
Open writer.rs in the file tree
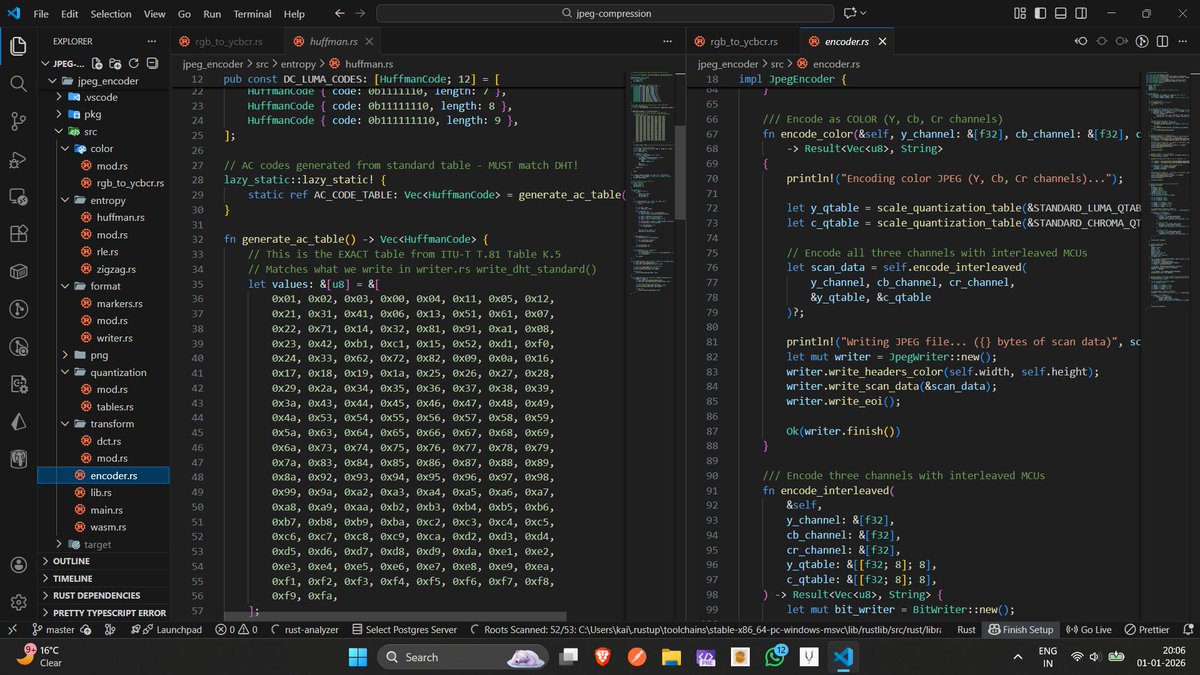(103, 338)
